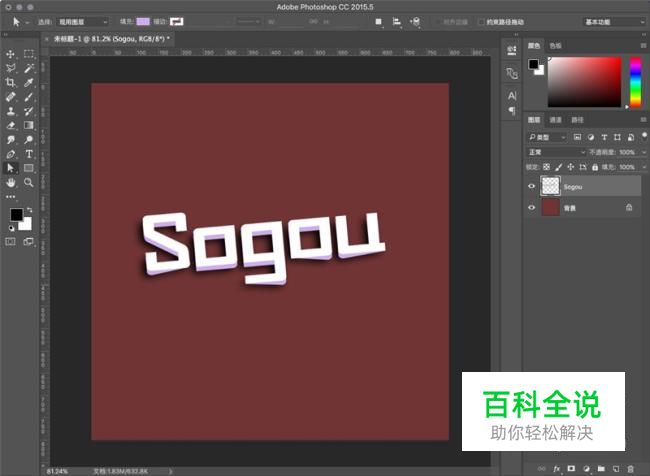Screen dimensions: 650x476
Task: Open the Paragraph panel icon
Action: (x=512, y=111)
